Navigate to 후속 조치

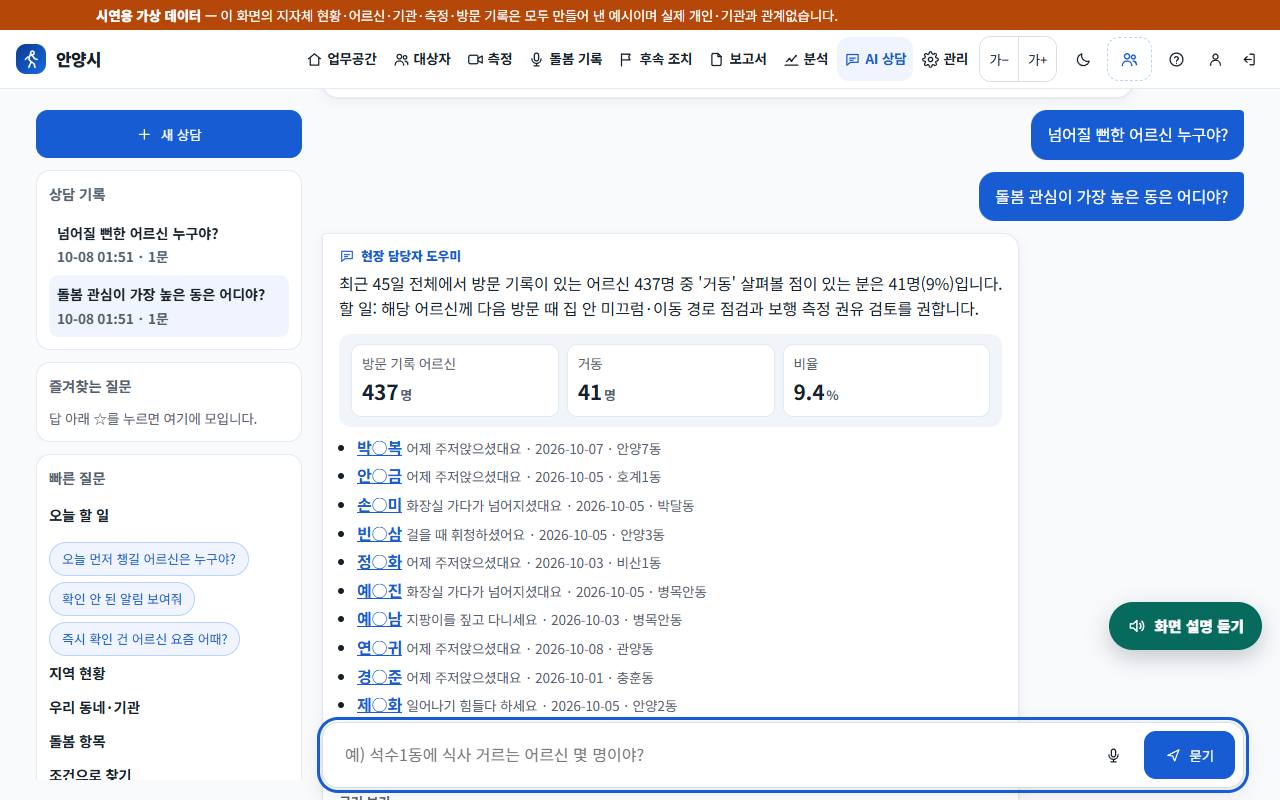tap(655, 59)
